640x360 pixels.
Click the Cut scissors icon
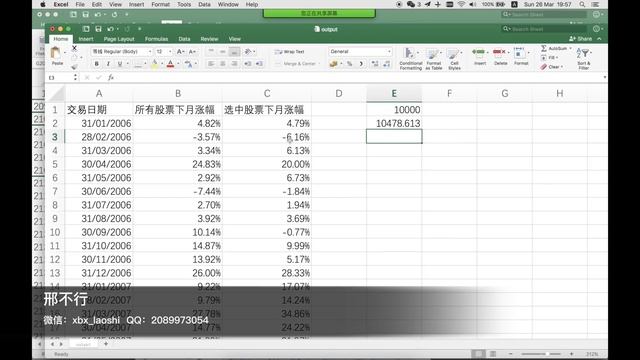click(x=74, y=48)
